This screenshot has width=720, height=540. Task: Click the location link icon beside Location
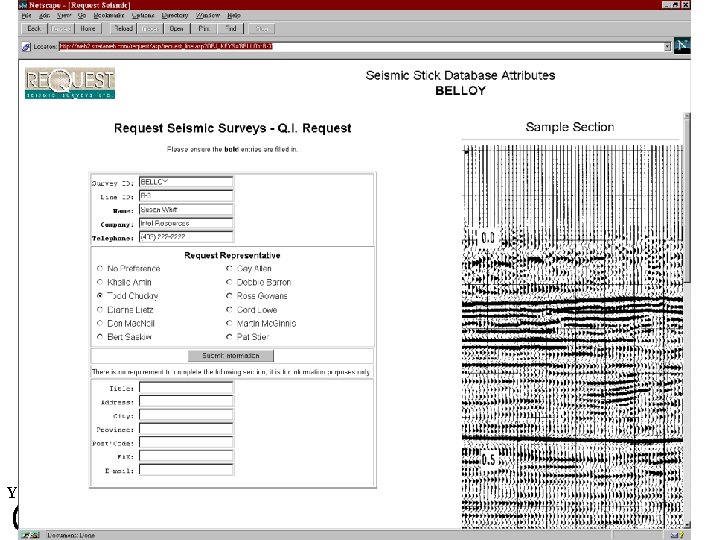pos(26,46)
